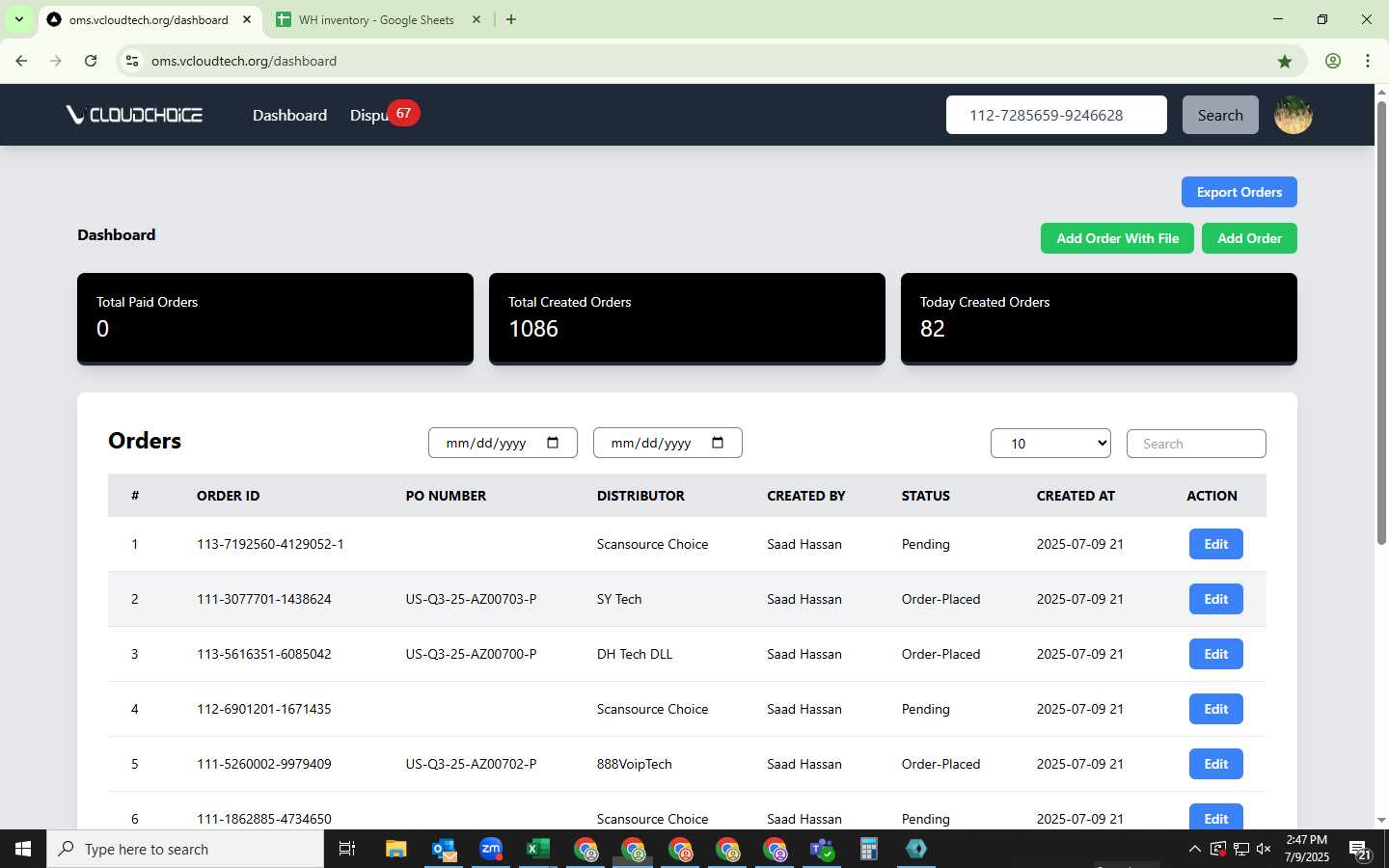The width and height of the screenshot is (1389, 868).
Task: Edit order 111-5260002-9979409
Action: click(x=1215, y=764)
